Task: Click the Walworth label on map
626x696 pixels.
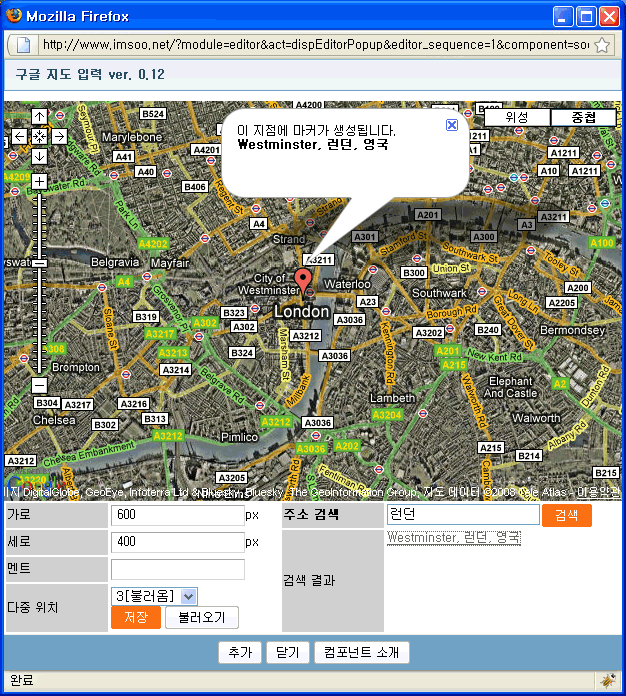Action: click(536, 418)
